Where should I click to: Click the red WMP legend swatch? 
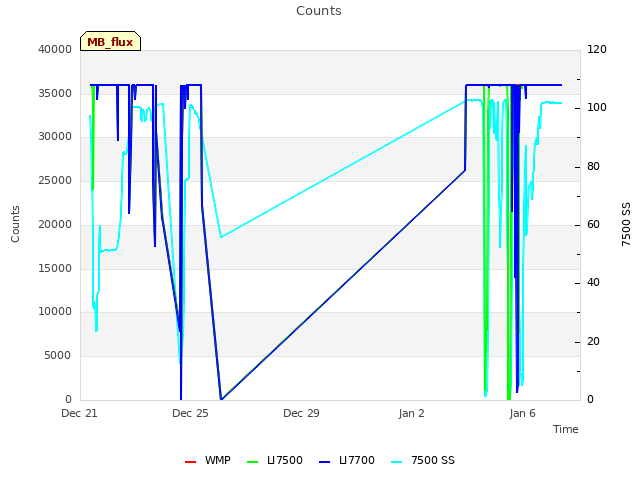[x=191, y=462]
